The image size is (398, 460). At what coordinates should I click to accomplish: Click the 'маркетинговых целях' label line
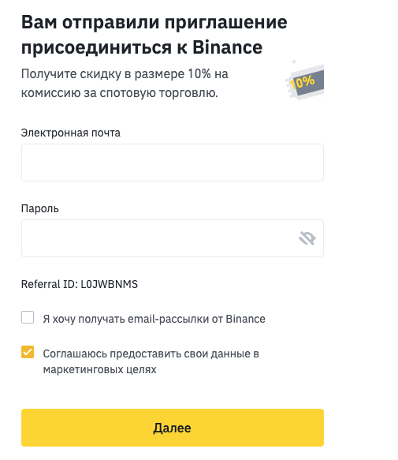(100, 369)
